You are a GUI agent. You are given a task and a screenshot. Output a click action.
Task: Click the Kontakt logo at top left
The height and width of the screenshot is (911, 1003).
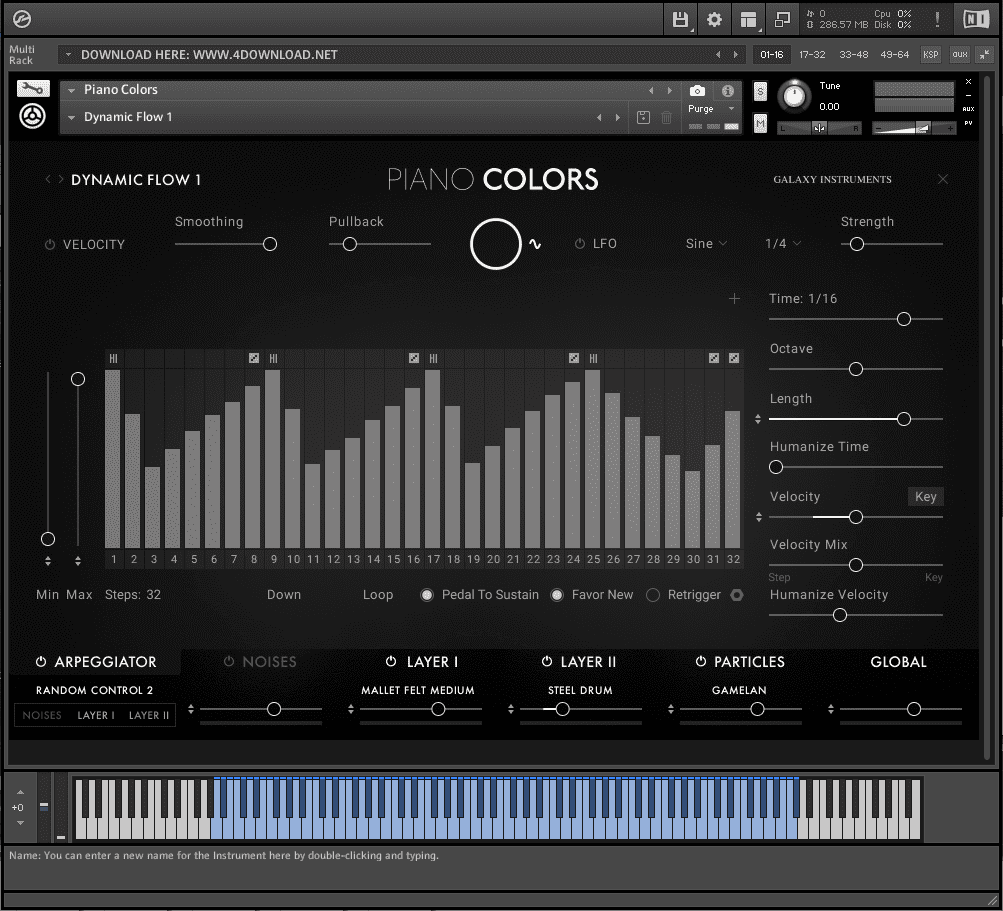tap(22, 19)
